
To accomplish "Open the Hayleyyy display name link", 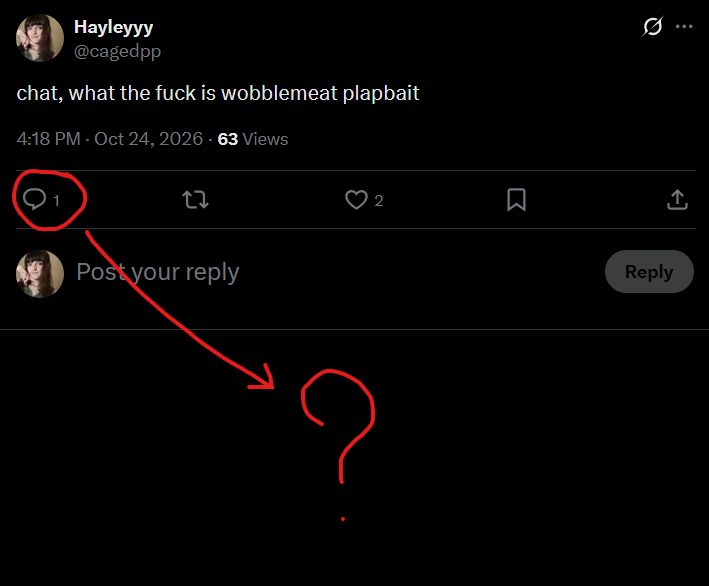I will (x=113, y=27).
